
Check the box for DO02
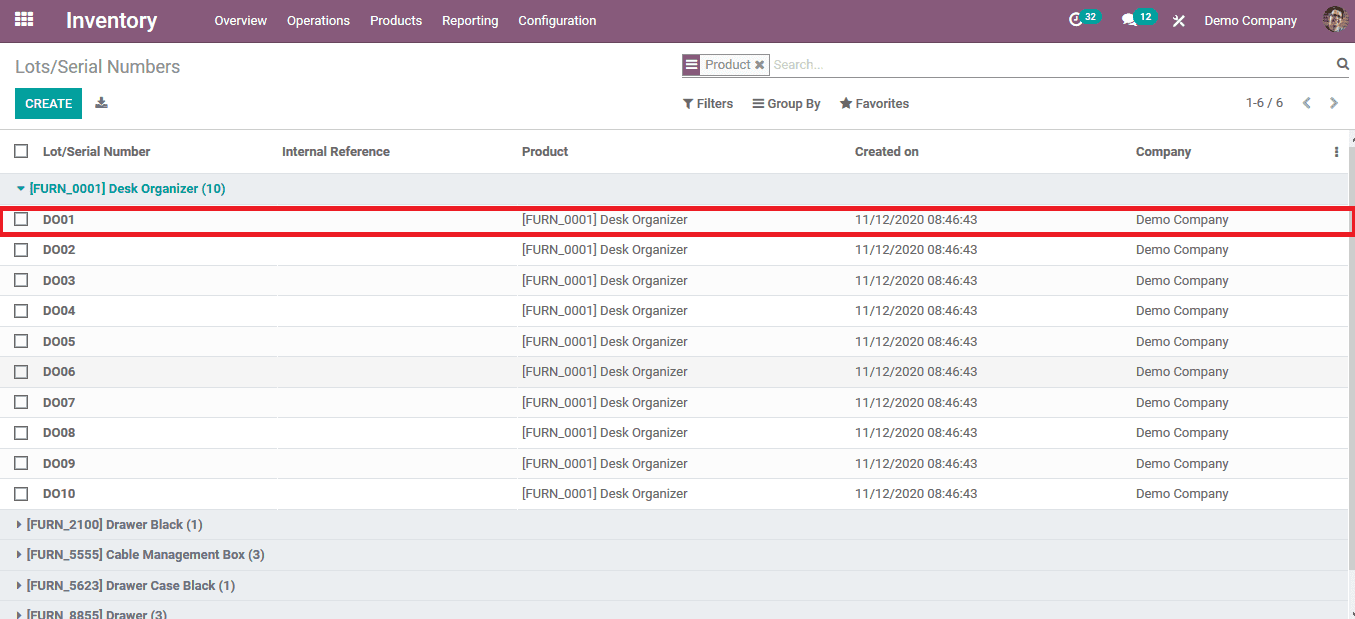(x=21, y=249)
